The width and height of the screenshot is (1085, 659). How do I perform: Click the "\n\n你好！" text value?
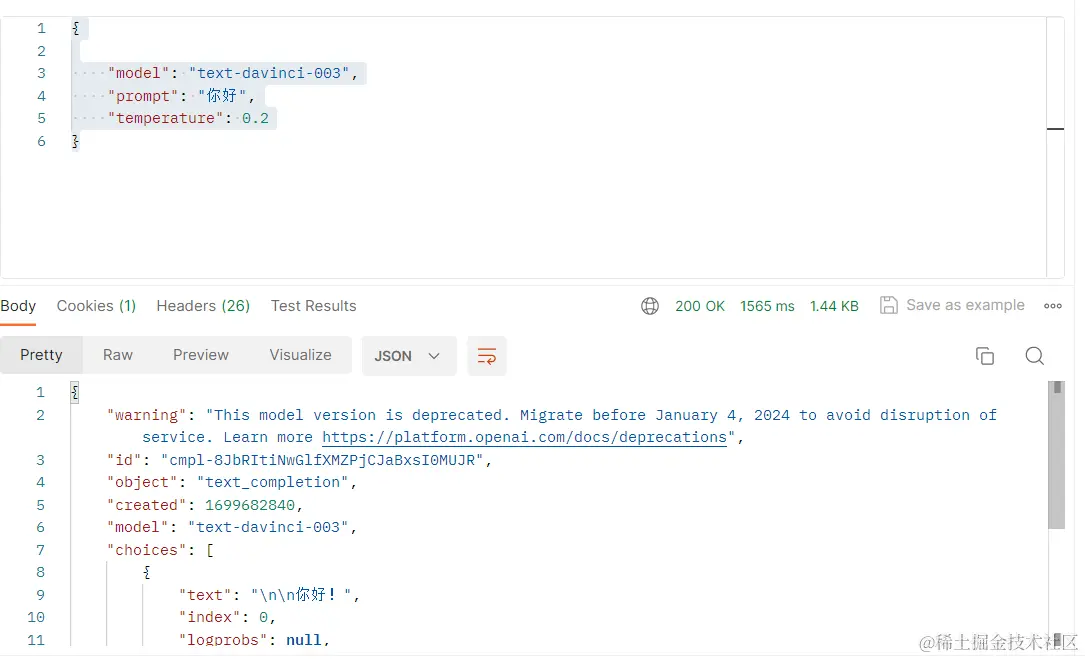(x=301, y=595)
